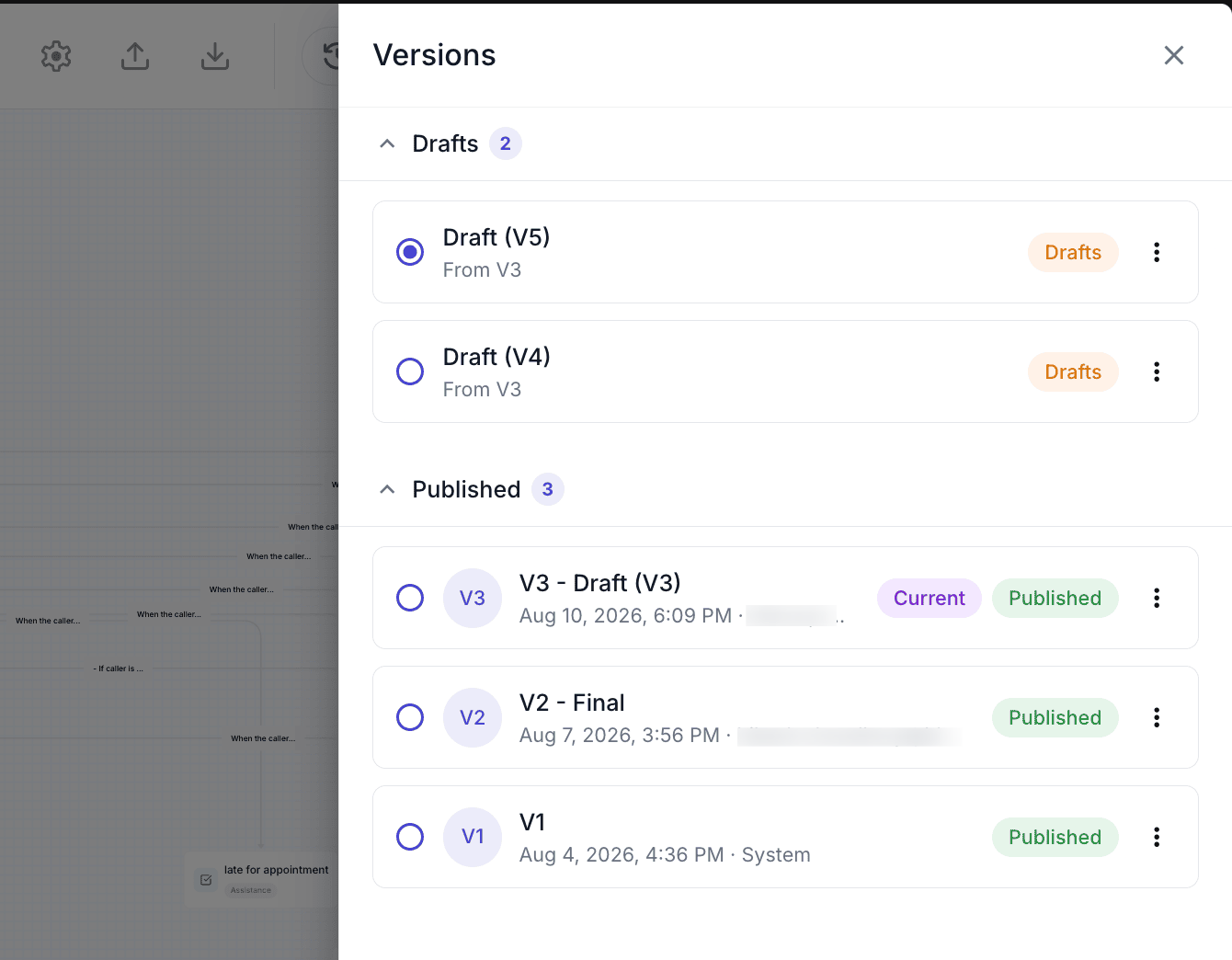Collapse the Drafts section chevron
This screenshot has width=1232, height=960.
pyautogui.click(x=387, y=143)
